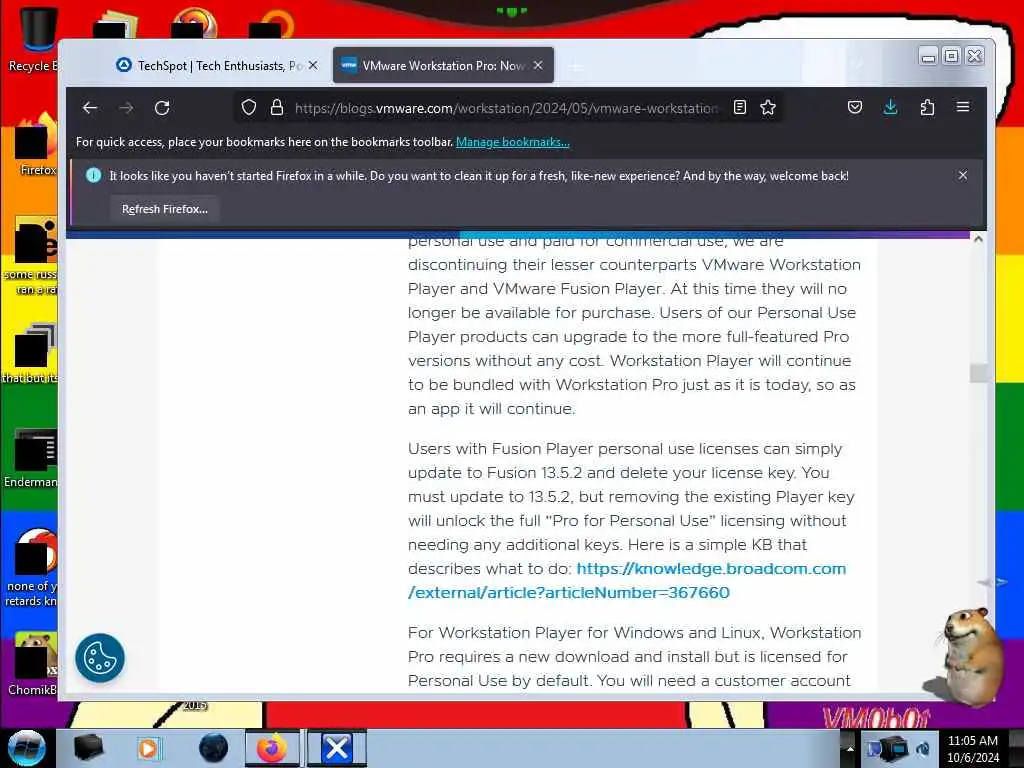This screenshot has width=1024, height=768.
Task: Open the black box taskbar icon
Action: (89, 748)
